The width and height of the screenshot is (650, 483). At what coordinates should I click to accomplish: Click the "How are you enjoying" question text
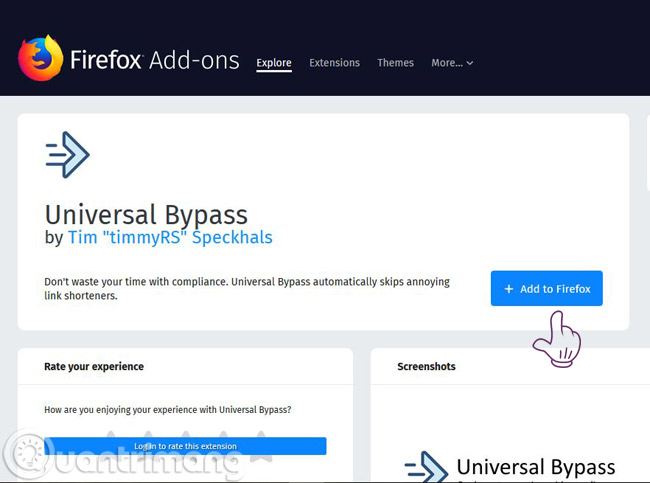pos(167,410)
